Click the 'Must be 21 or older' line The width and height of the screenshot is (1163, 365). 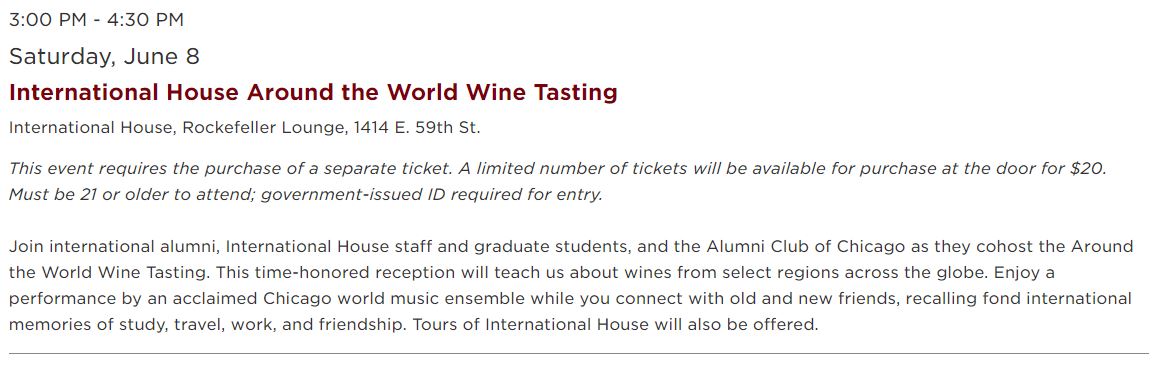[306, 196]
